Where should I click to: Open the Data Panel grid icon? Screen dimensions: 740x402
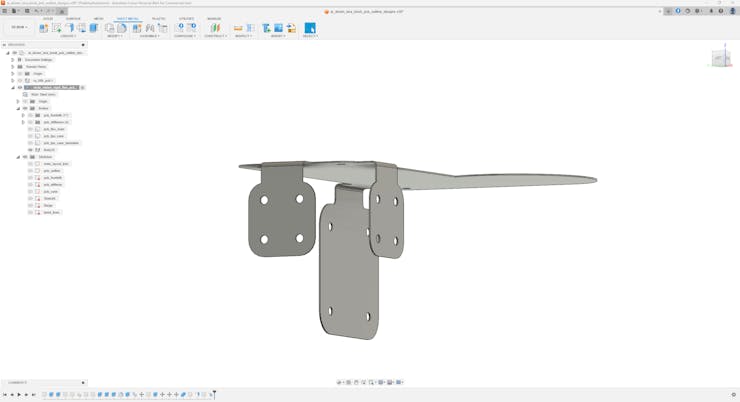point(5,11)
